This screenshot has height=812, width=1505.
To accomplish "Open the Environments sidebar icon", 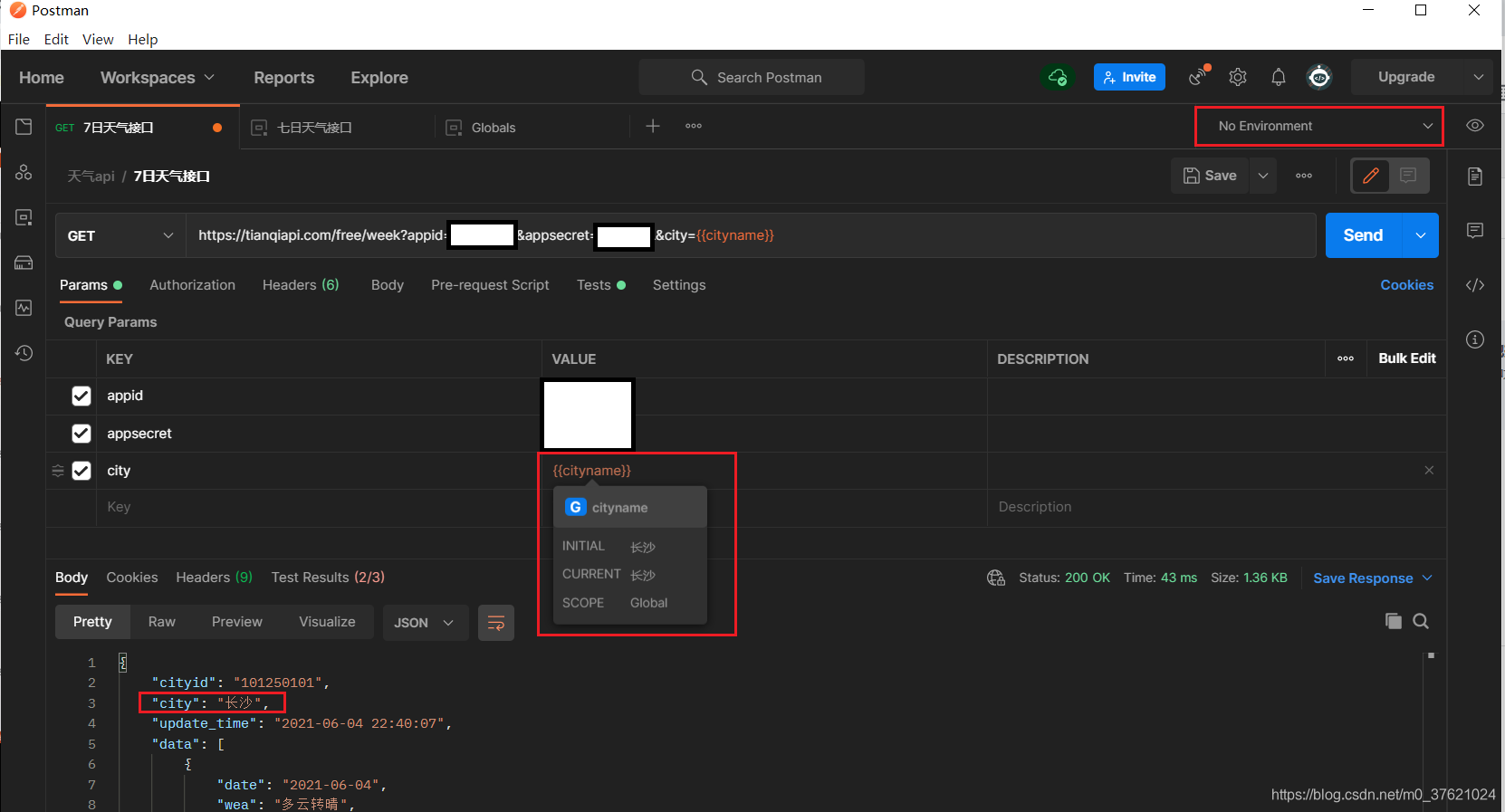I will pyautogui.click(x=24, y=217).
